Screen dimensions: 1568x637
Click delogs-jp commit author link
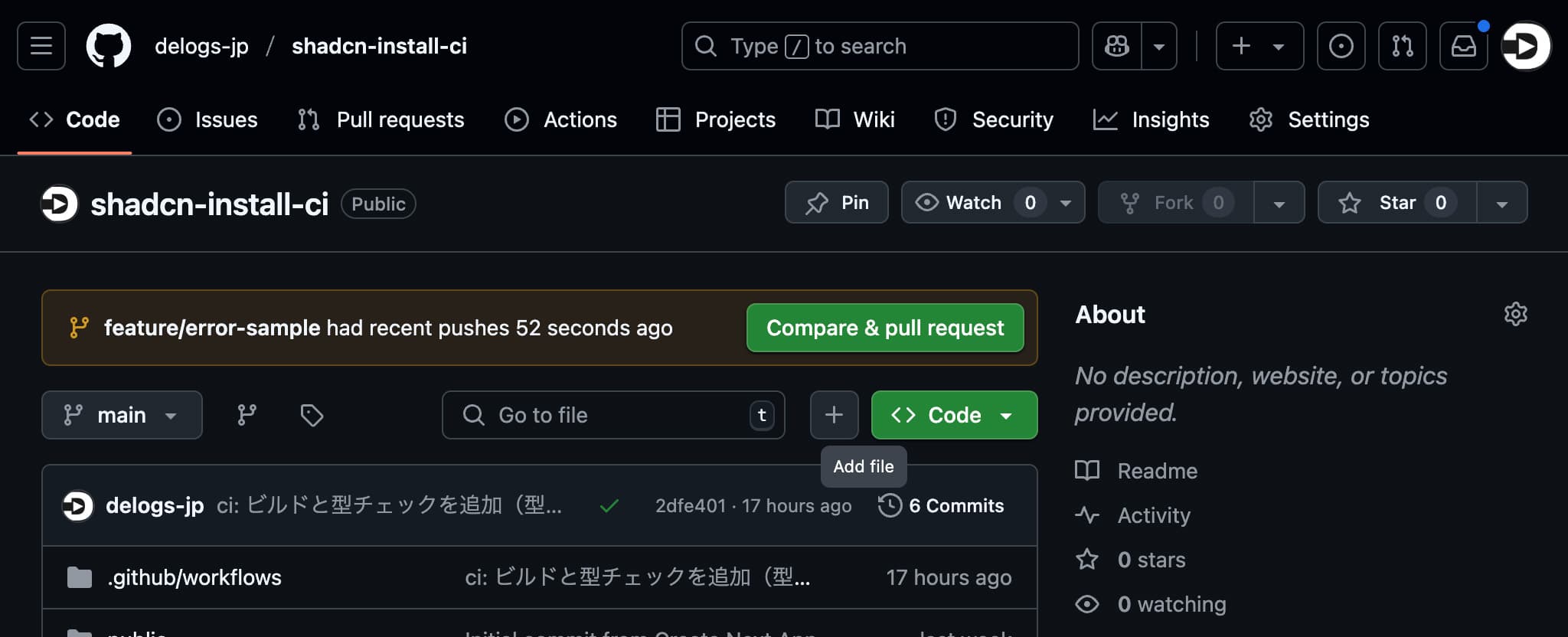(155, 505)
